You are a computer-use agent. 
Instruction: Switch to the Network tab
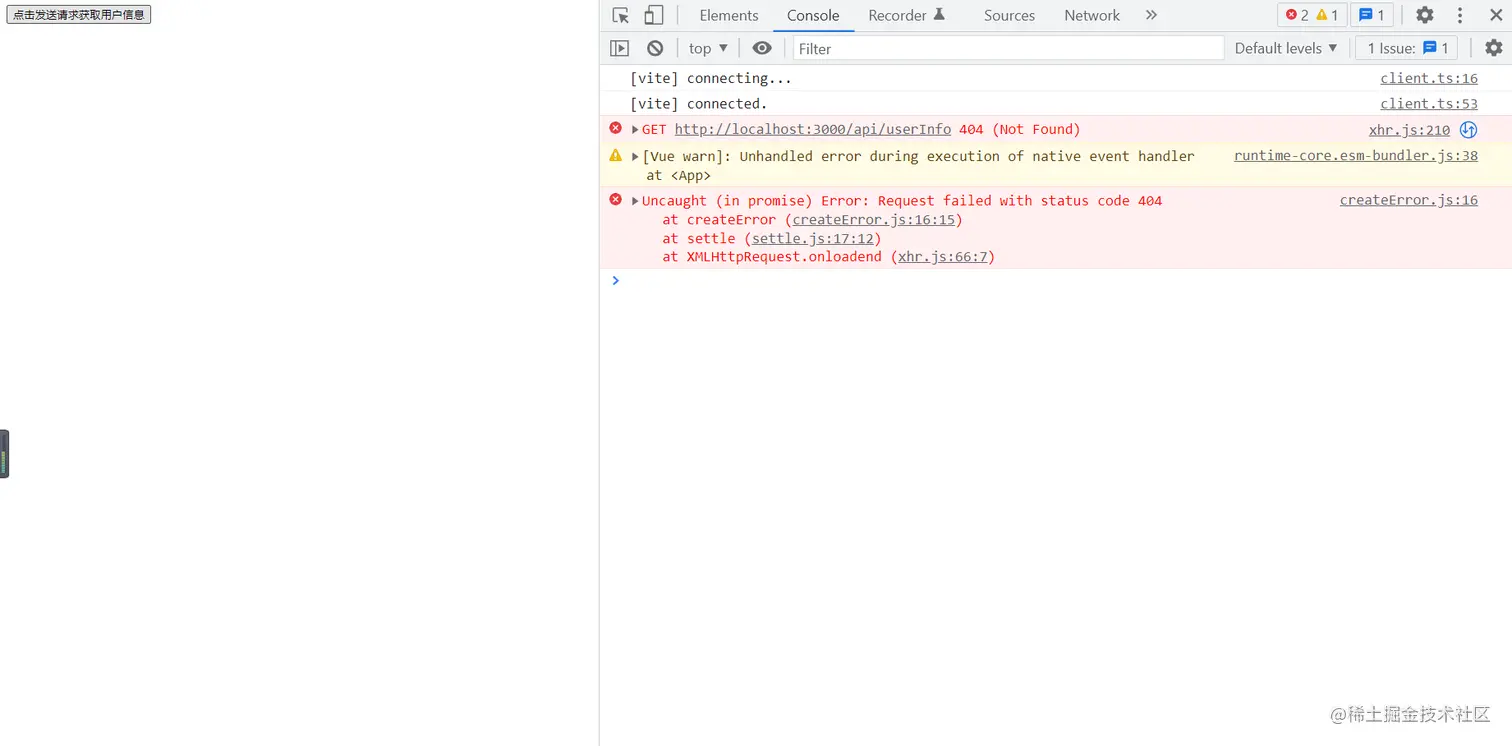pos(1091,15)
